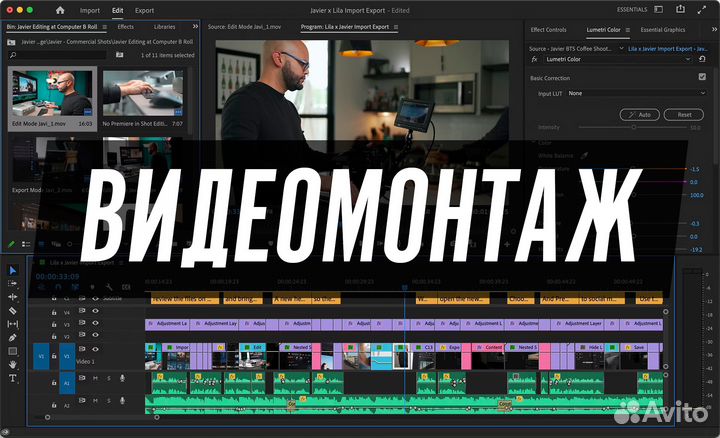Open Lumetri Color effect selector dropdown
This screenshot has width=720, height=438.
[x=618, y=59]
